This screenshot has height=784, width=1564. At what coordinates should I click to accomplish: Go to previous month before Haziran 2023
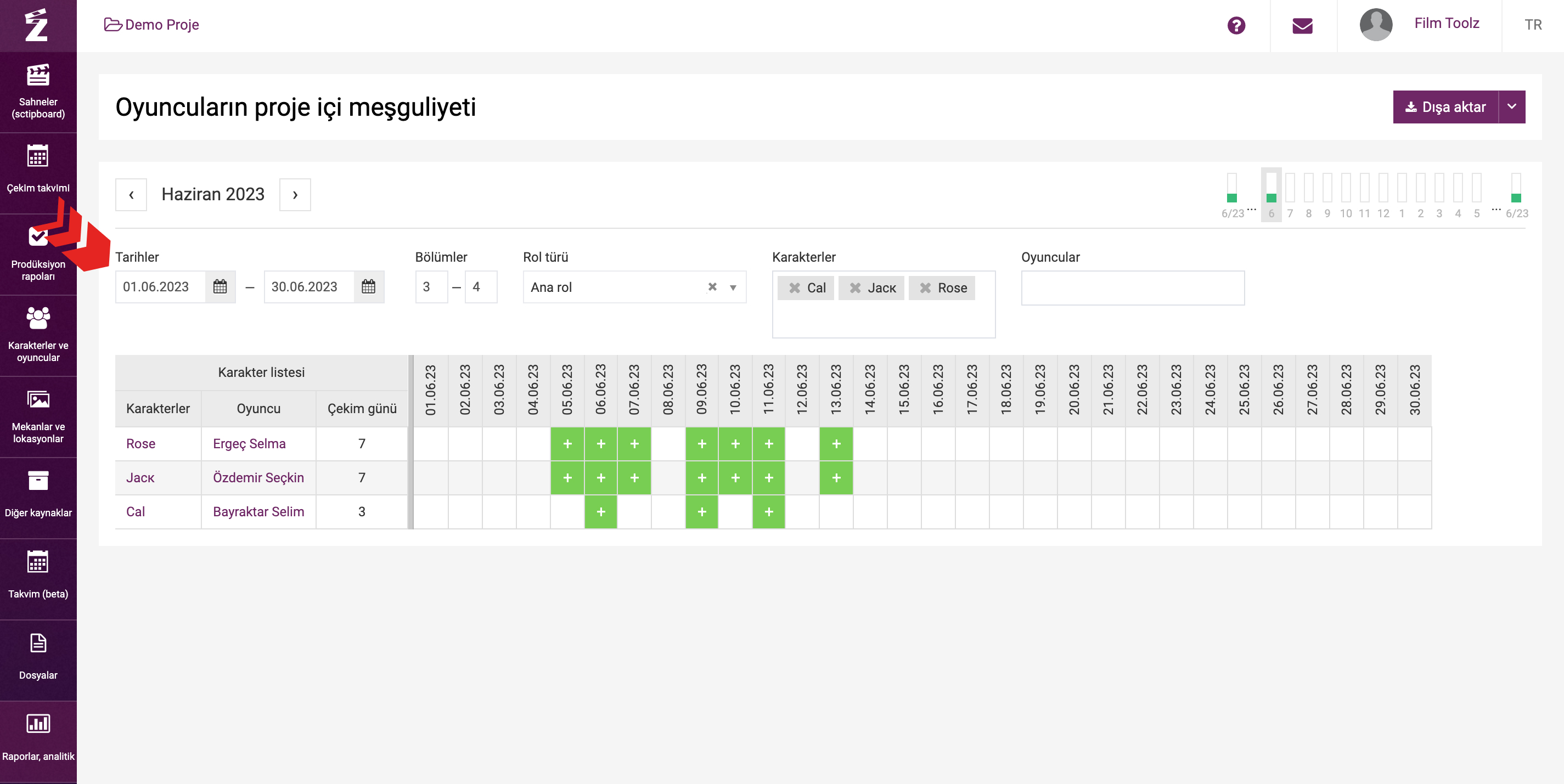coord(131,195)
